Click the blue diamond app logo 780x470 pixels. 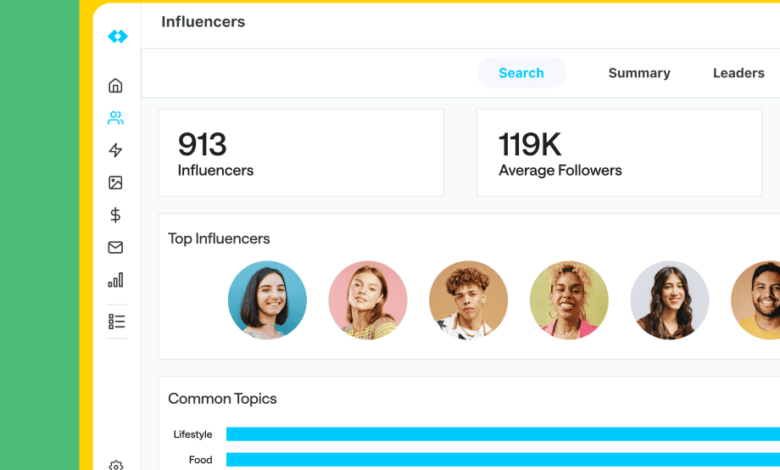coord(117,36)
